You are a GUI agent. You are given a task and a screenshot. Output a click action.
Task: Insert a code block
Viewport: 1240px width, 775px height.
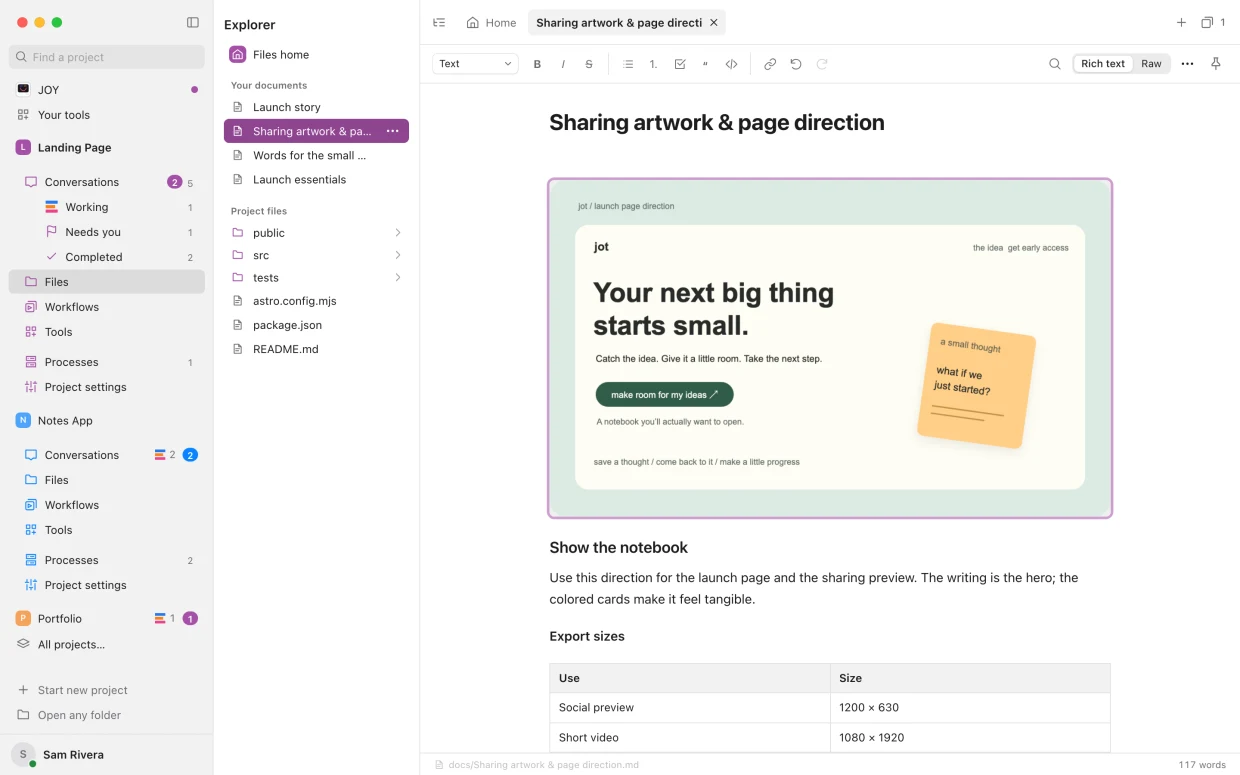click(x=731, y=64)
